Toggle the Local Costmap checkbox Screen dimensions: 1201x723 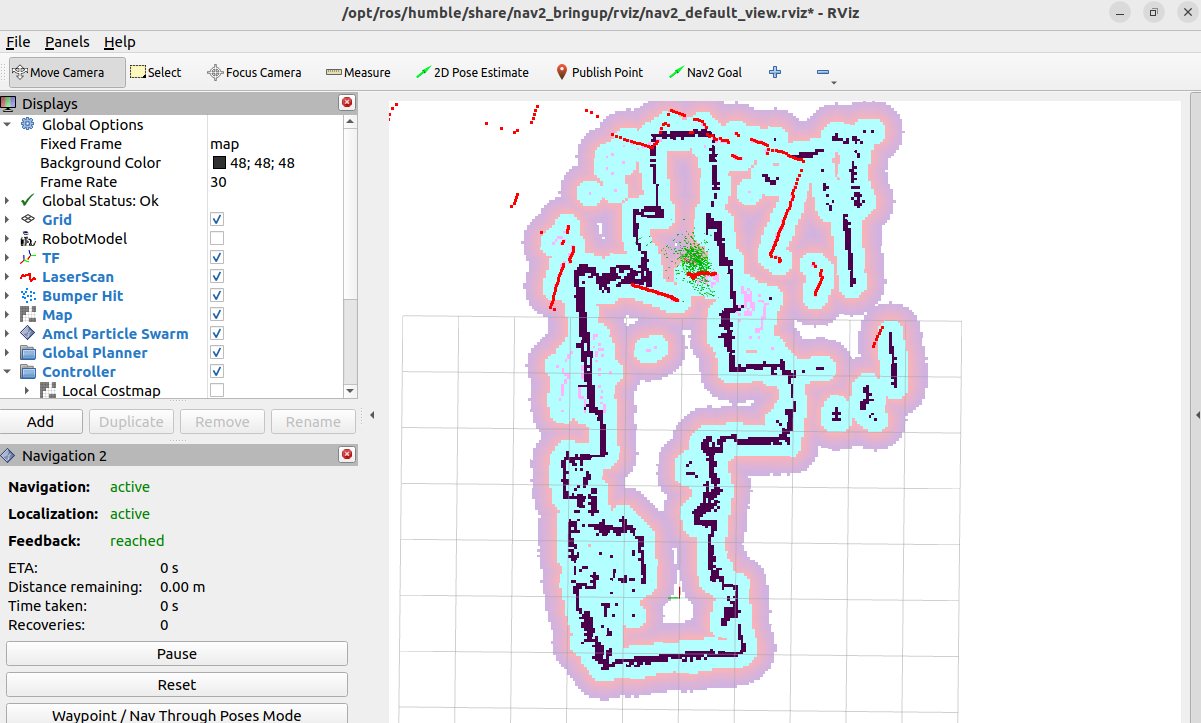click(217, 391)
